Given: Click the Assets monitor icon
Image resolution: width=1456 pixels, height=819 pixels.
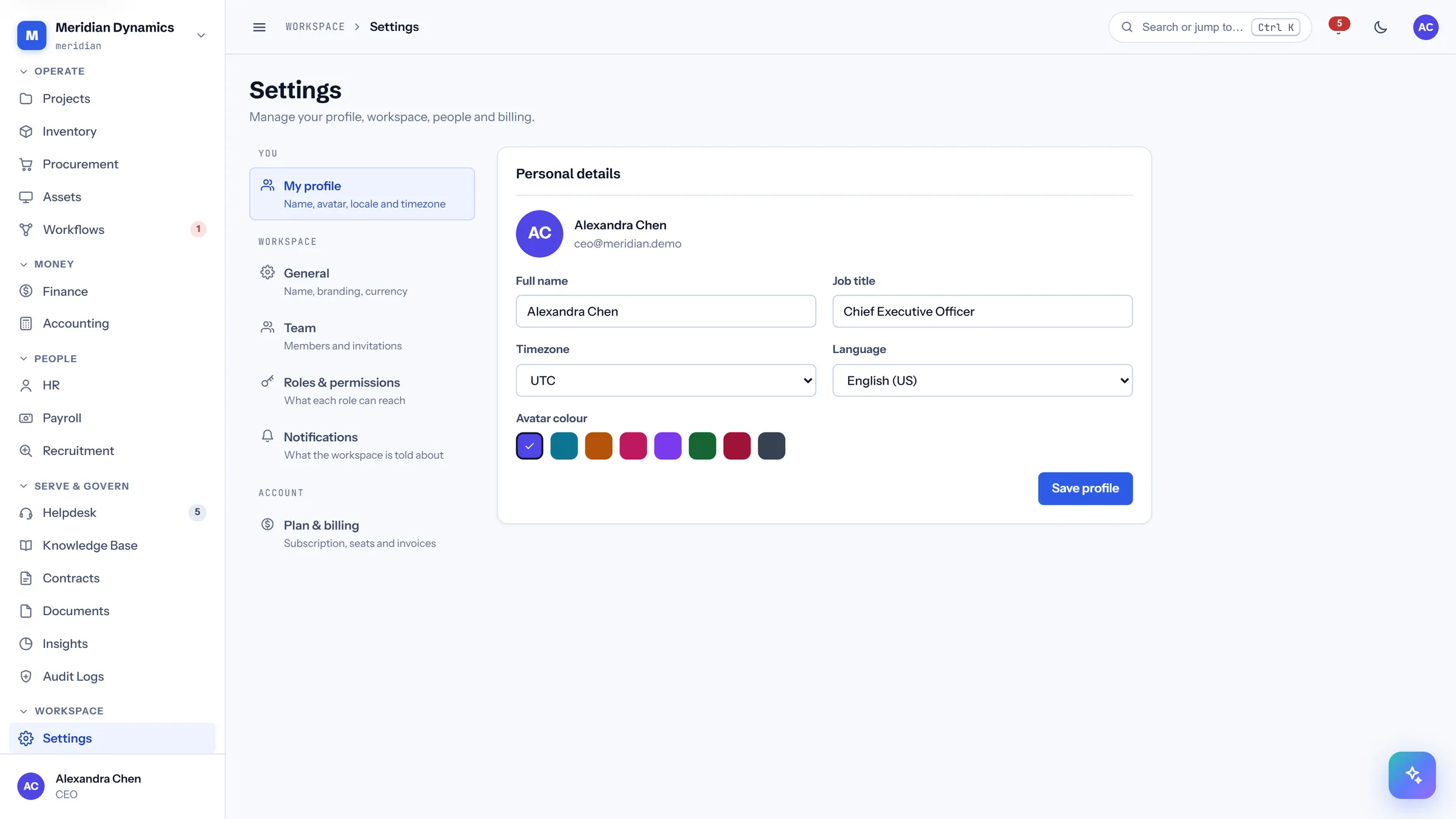Looking at the screenshot, I should tap(25, 197).
